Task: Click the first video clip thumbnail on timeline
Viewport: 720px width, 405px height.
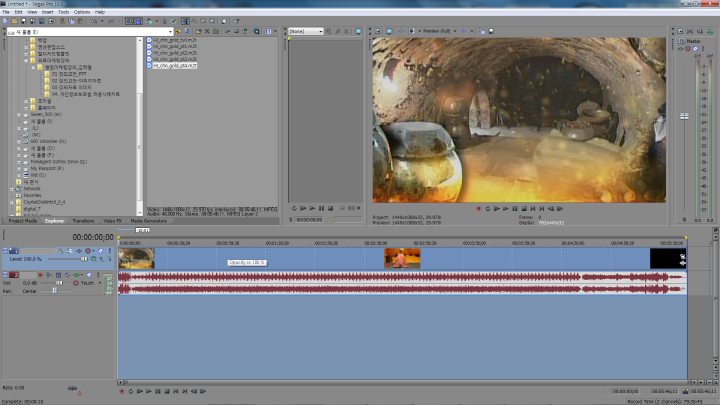Action: (x=136, y=259)
